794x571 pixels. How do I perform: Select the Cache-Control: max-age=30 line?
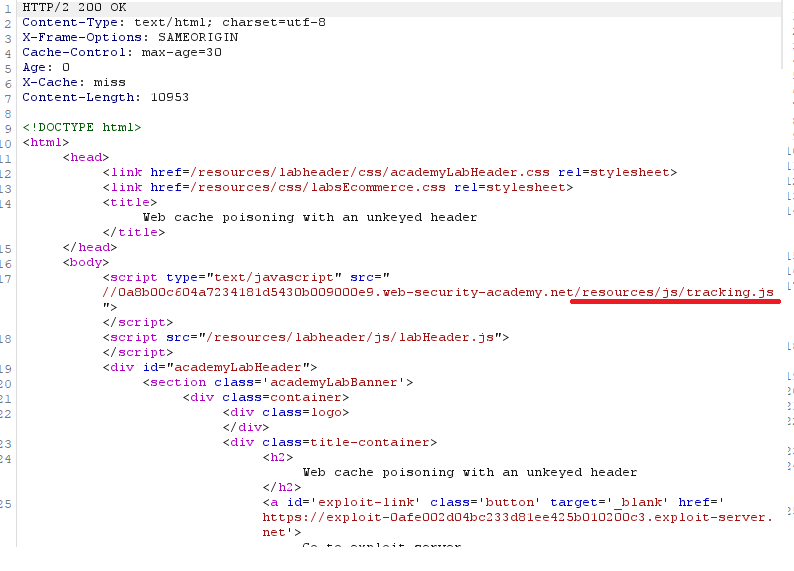tap(122, 52)
